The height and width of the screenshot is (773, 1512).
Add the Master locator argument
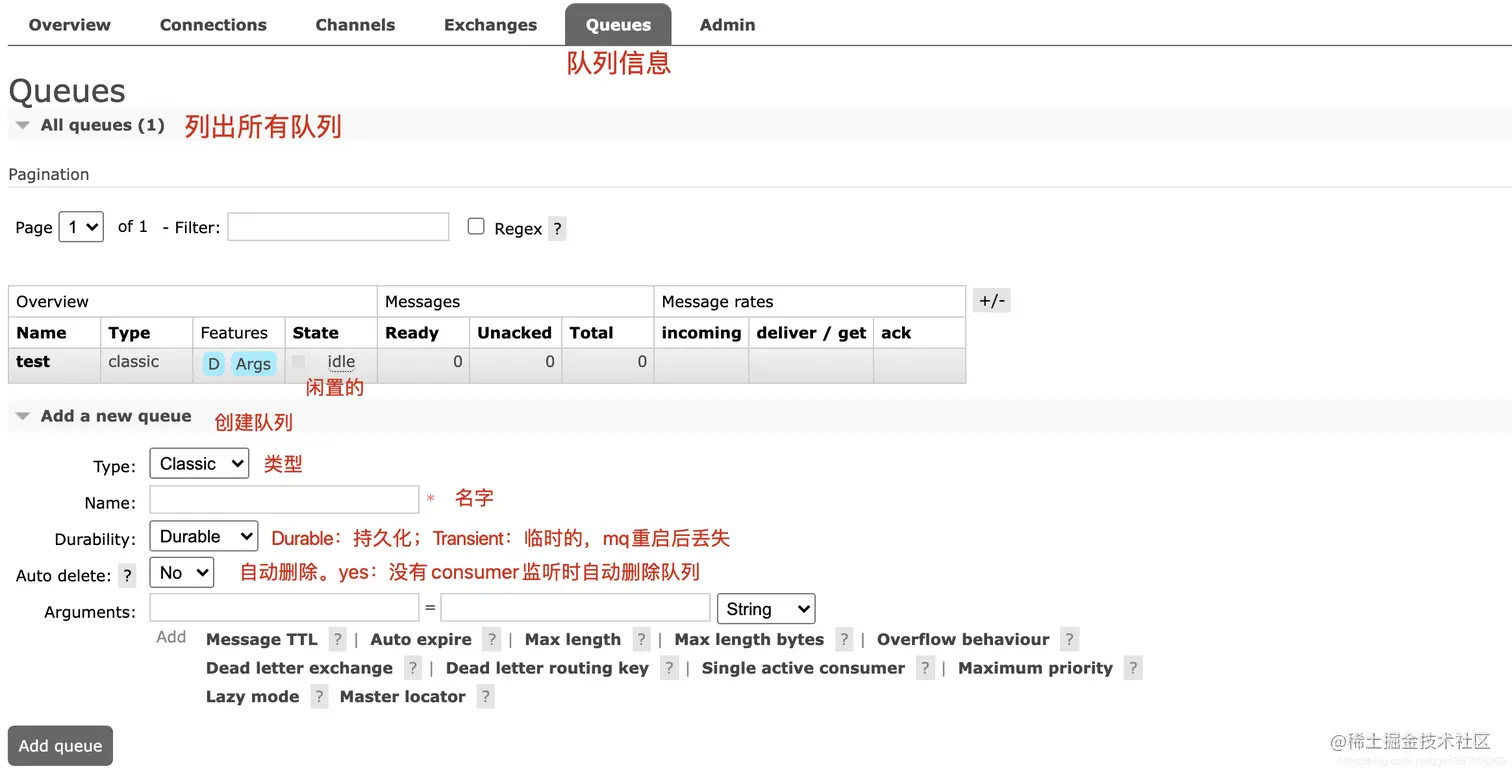tap(402, 697)
